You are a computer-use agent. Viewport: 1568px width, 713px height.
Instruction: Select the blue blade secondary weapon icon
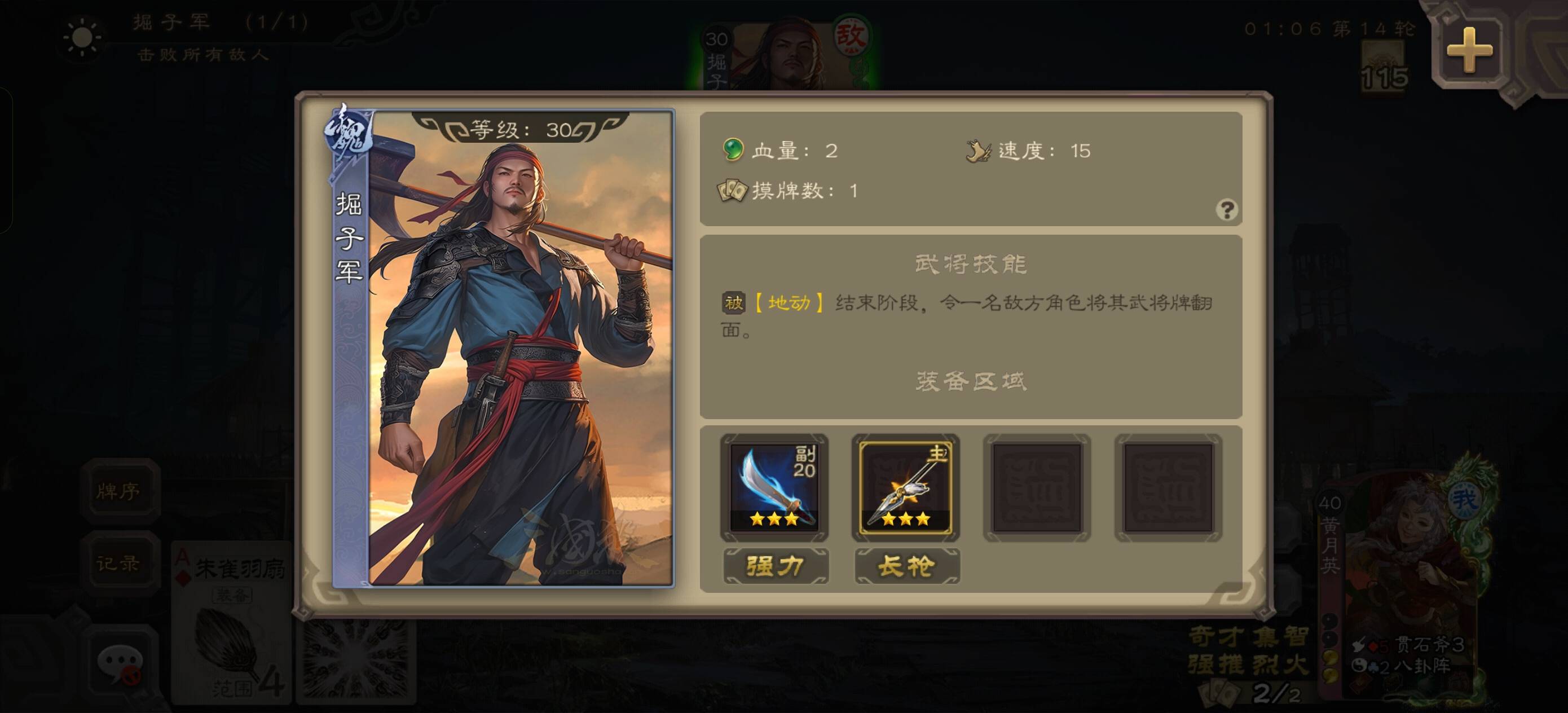[x=774, y=487]
